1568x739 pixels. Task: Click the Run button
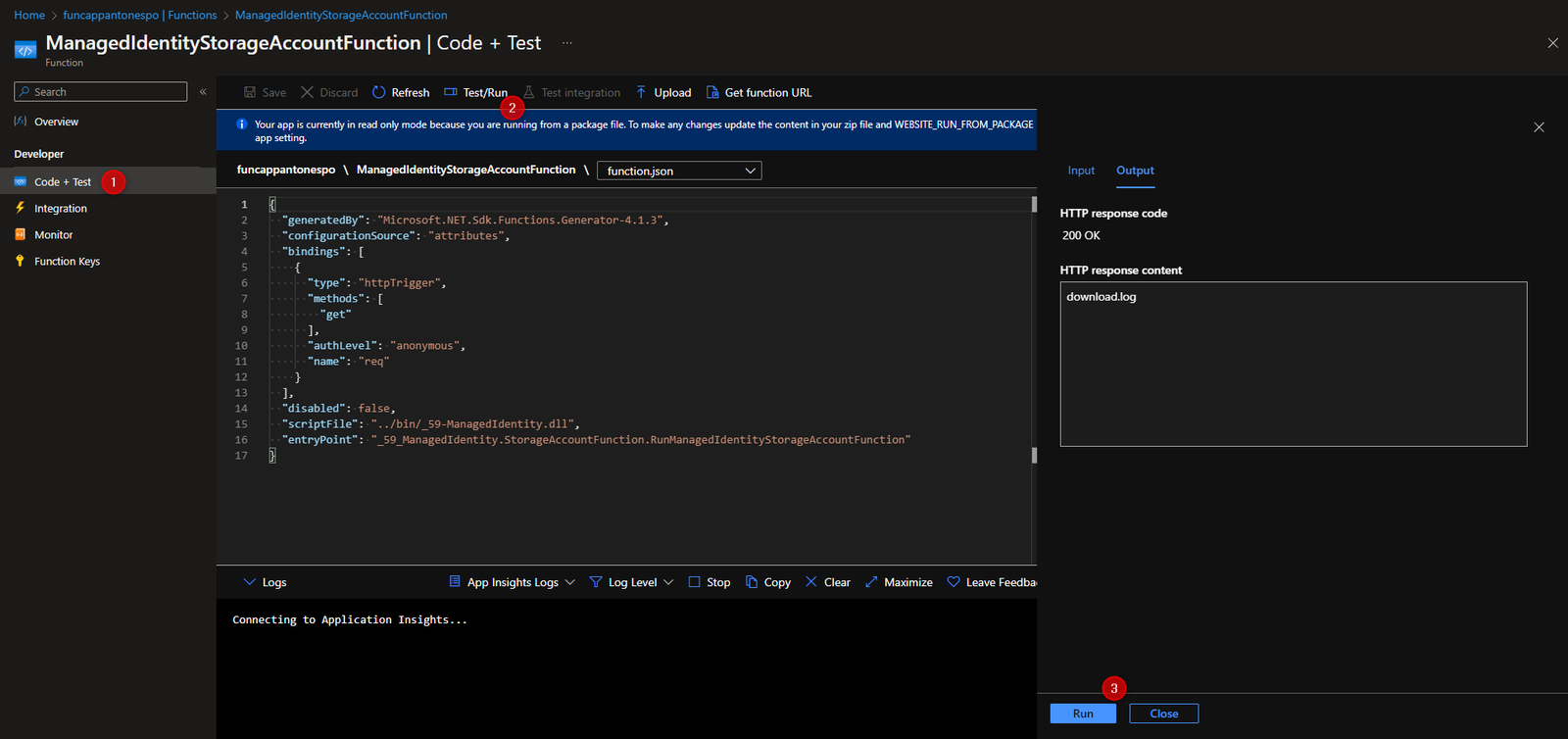click(1083, 714)
